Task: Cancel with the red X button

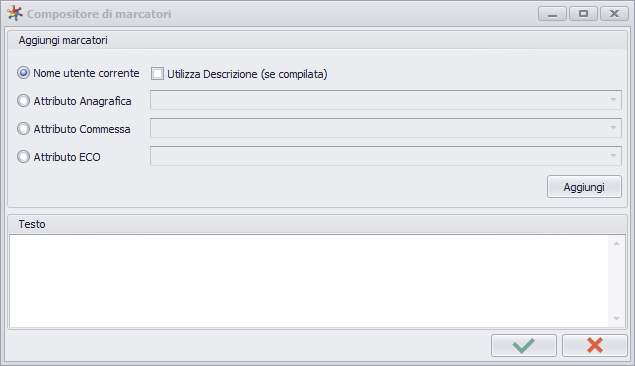Action: tap(595, 345)
